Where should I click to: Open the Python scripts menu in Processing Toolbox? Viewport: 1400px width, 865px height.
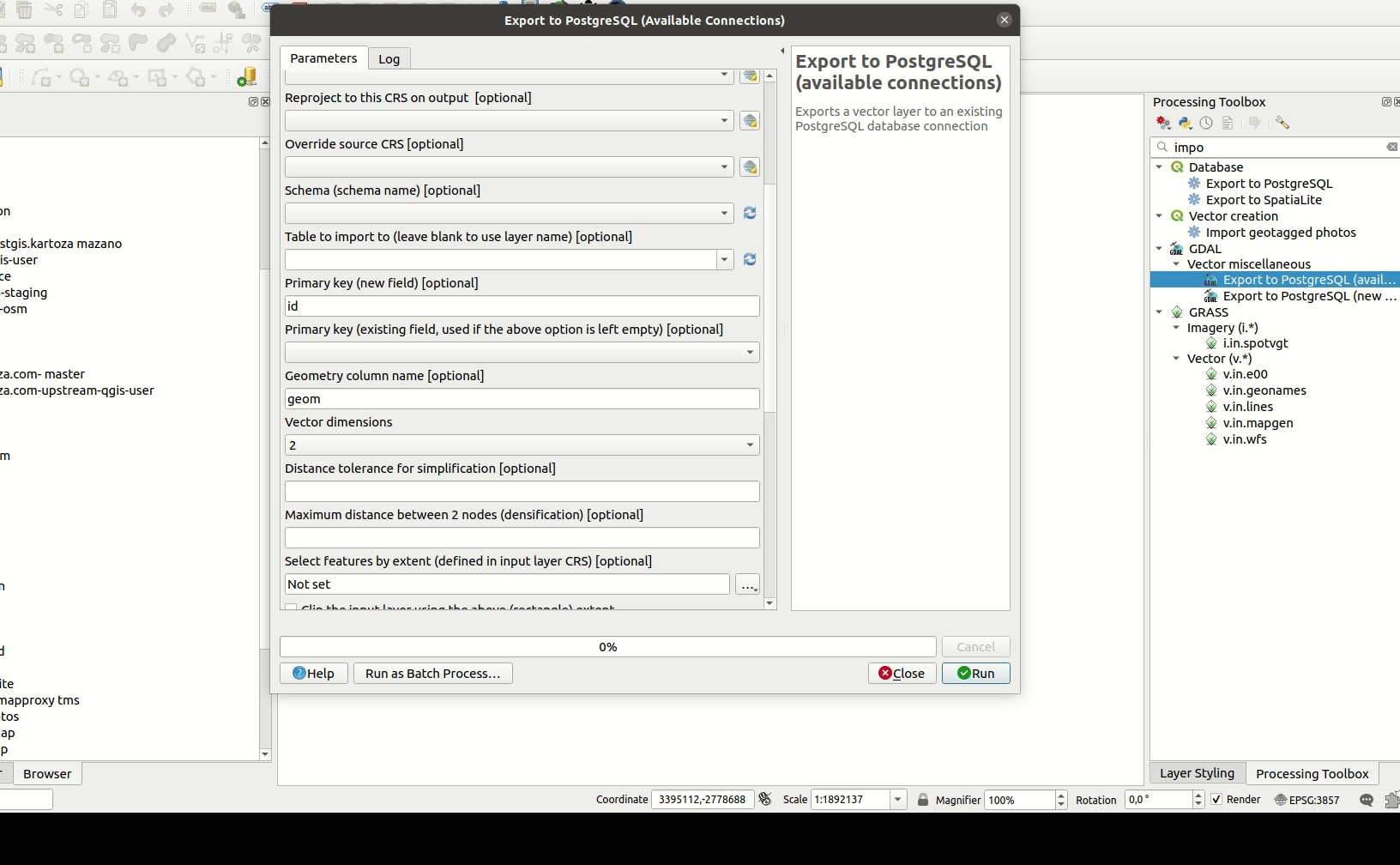coord(1186,123)
